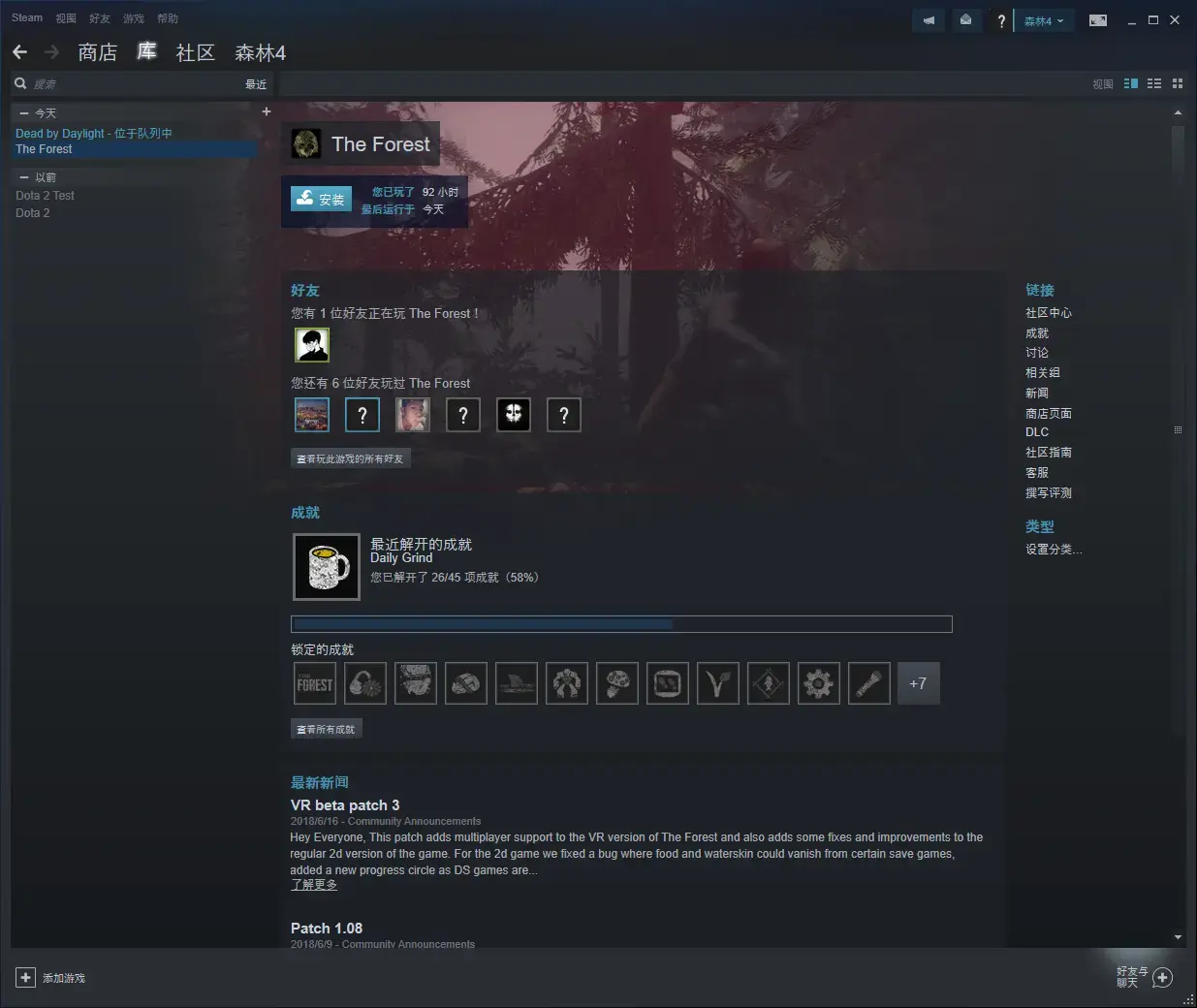Open the 森林4 account dropdown
The image size is (1197, 1008).
coord(1044,20)
